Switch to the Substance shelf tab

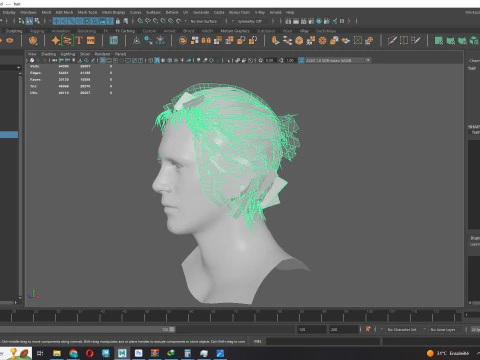tap(266, 31)
